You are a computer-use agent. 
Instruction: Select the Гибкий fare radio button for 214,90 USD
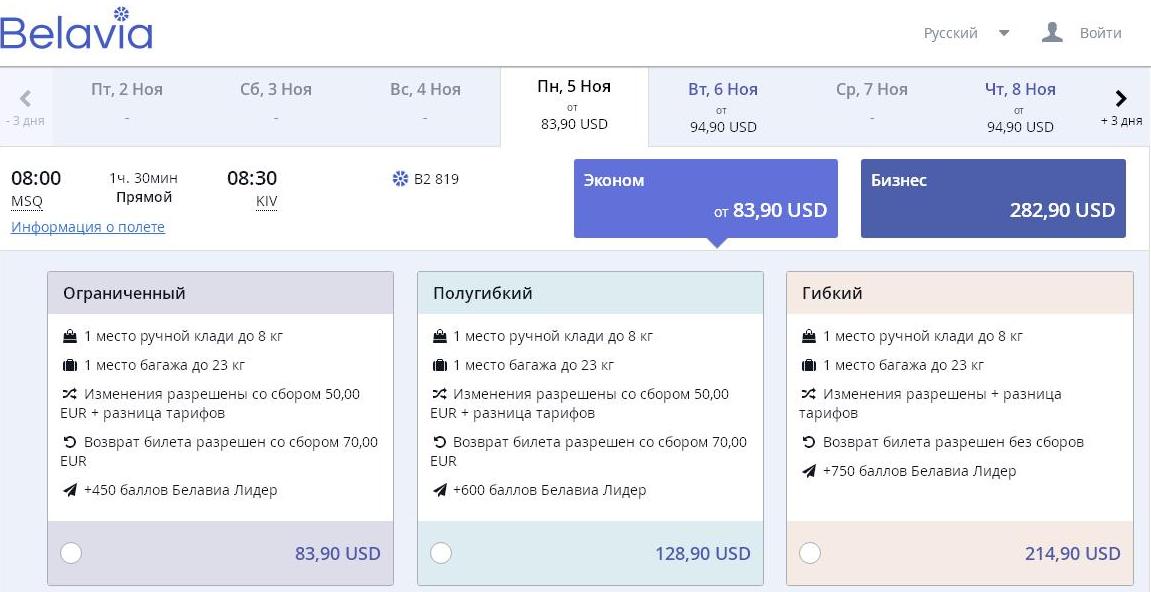point(810,553)
